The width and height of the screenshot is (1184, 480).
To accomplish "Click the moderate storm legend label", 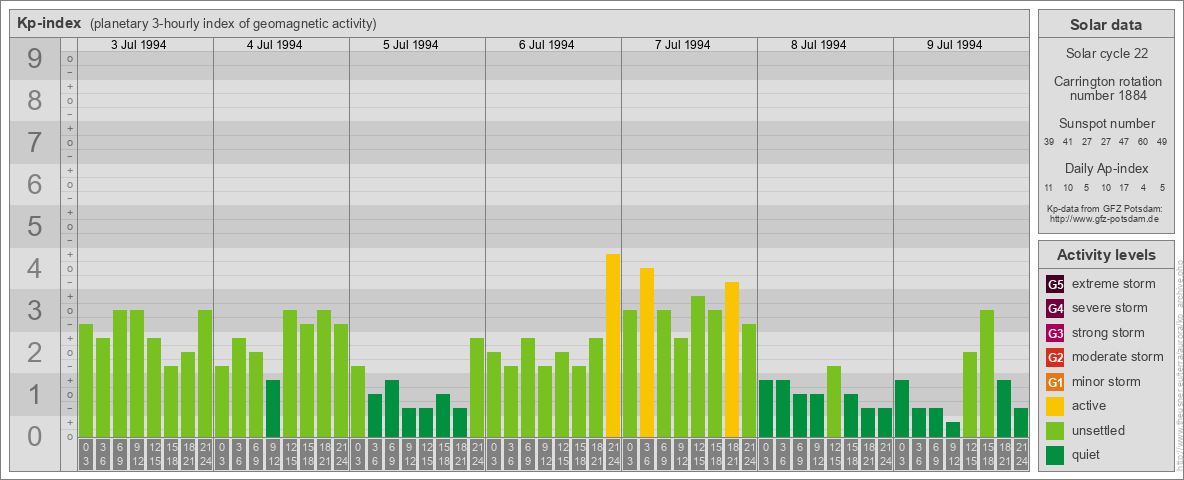I will tap(1118, 357).
